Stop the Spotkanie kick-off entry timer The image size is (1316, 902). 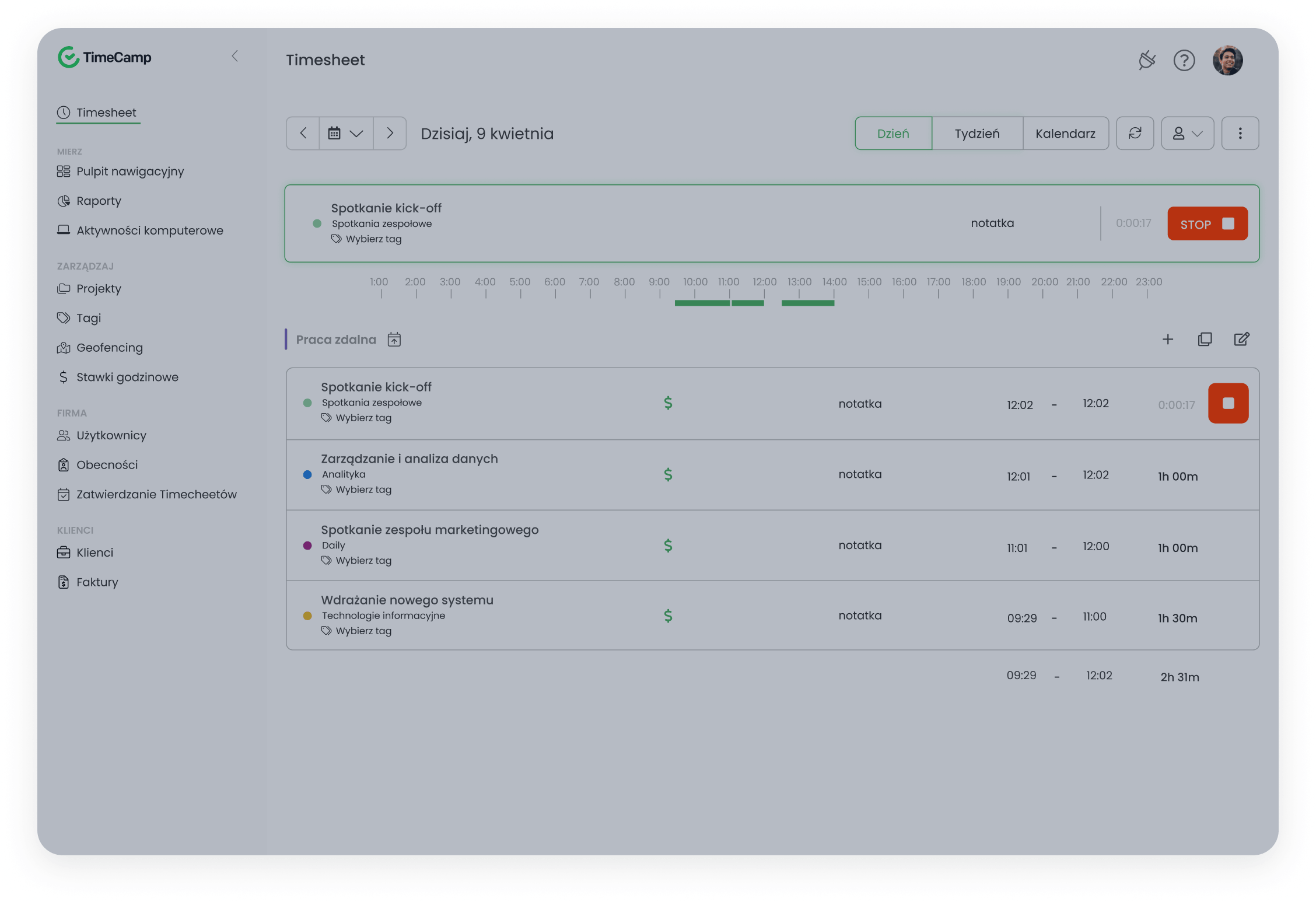click(1228, 403)
